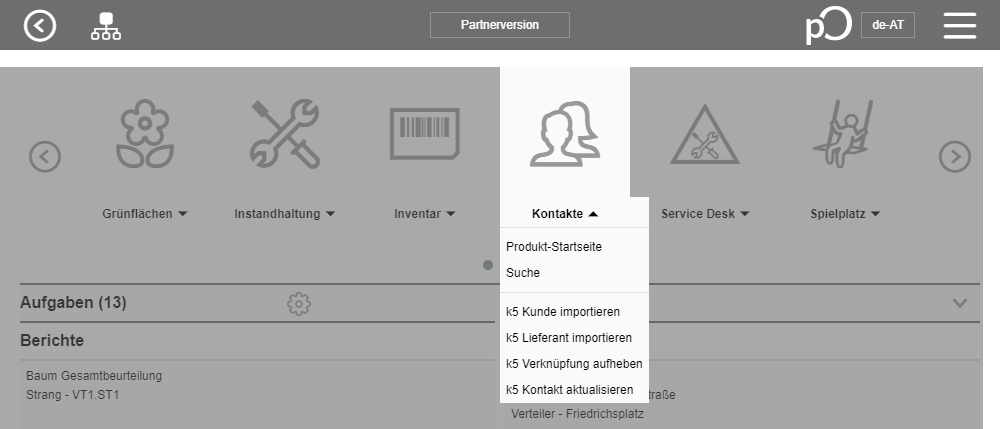Click the pO logo in header
The image size is (1000, 429).
click(828, 25)
